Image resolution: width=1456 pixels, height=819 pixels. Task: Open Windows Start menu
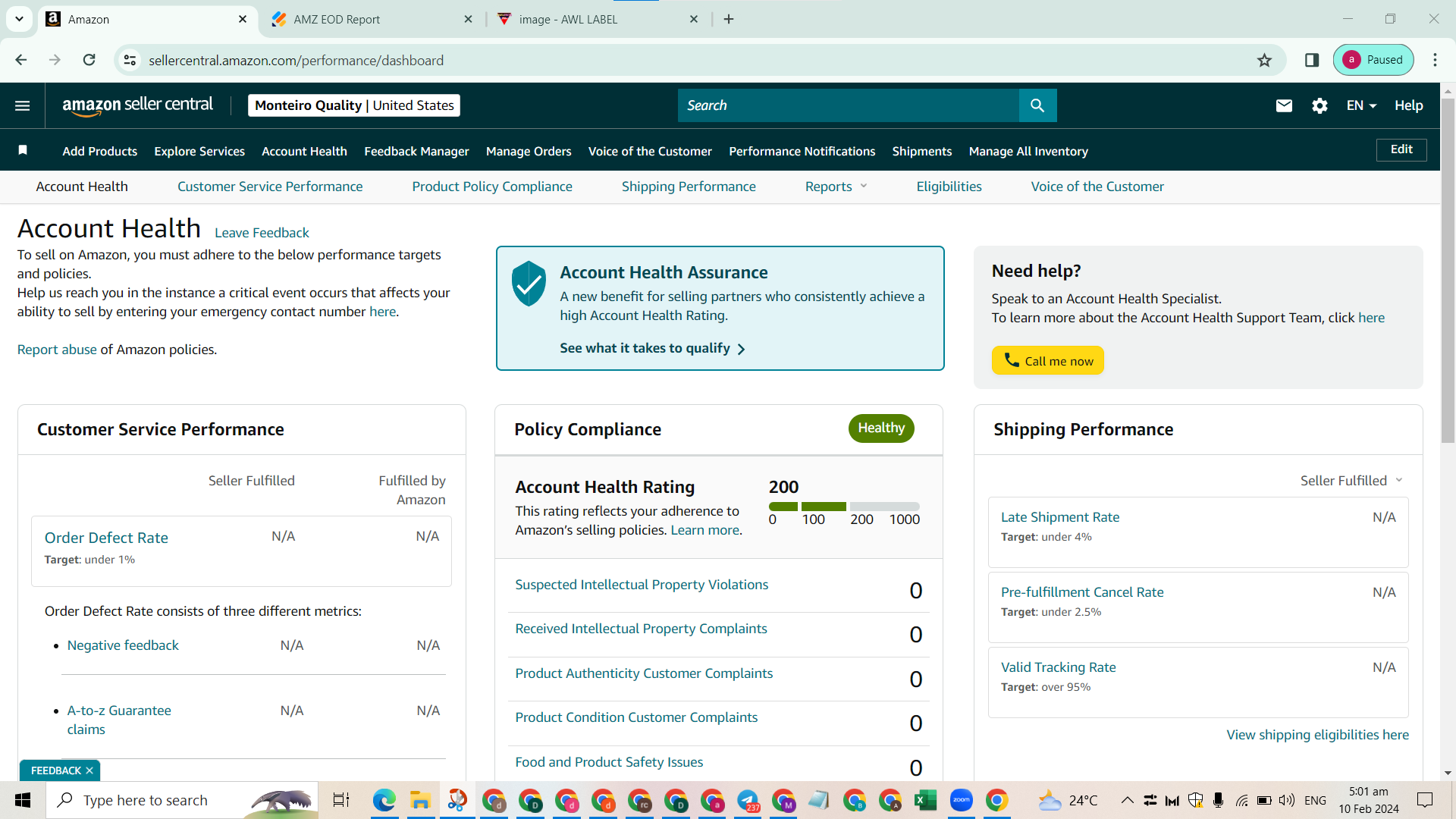(x=23, y=800)
